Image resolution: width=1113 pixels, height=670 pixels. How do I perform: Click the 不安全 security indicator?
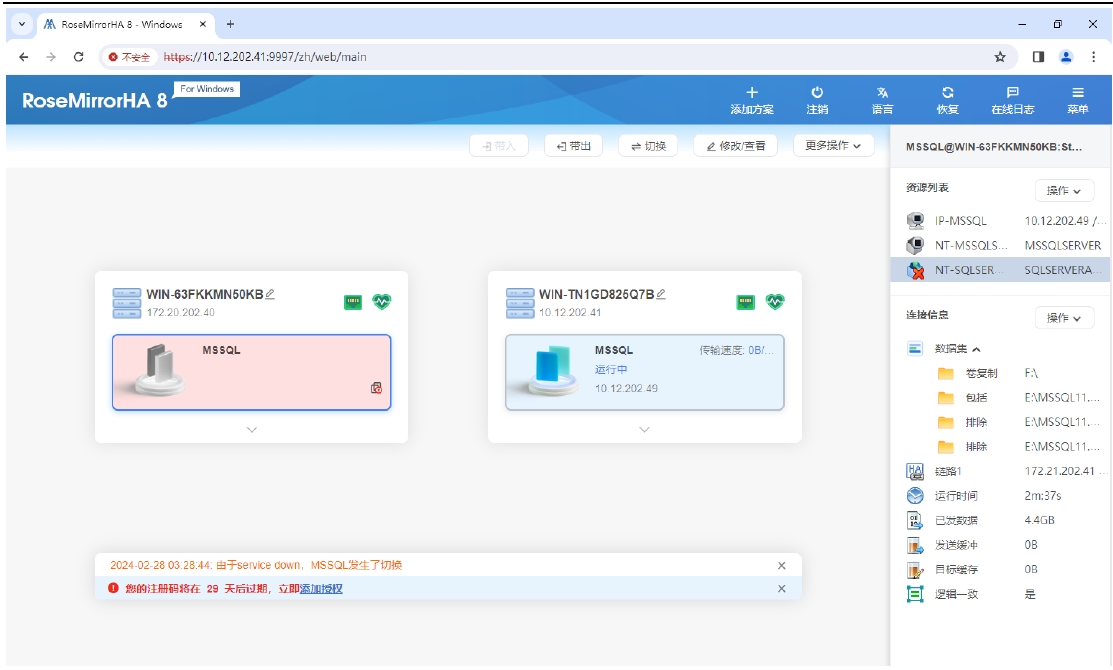129,57
